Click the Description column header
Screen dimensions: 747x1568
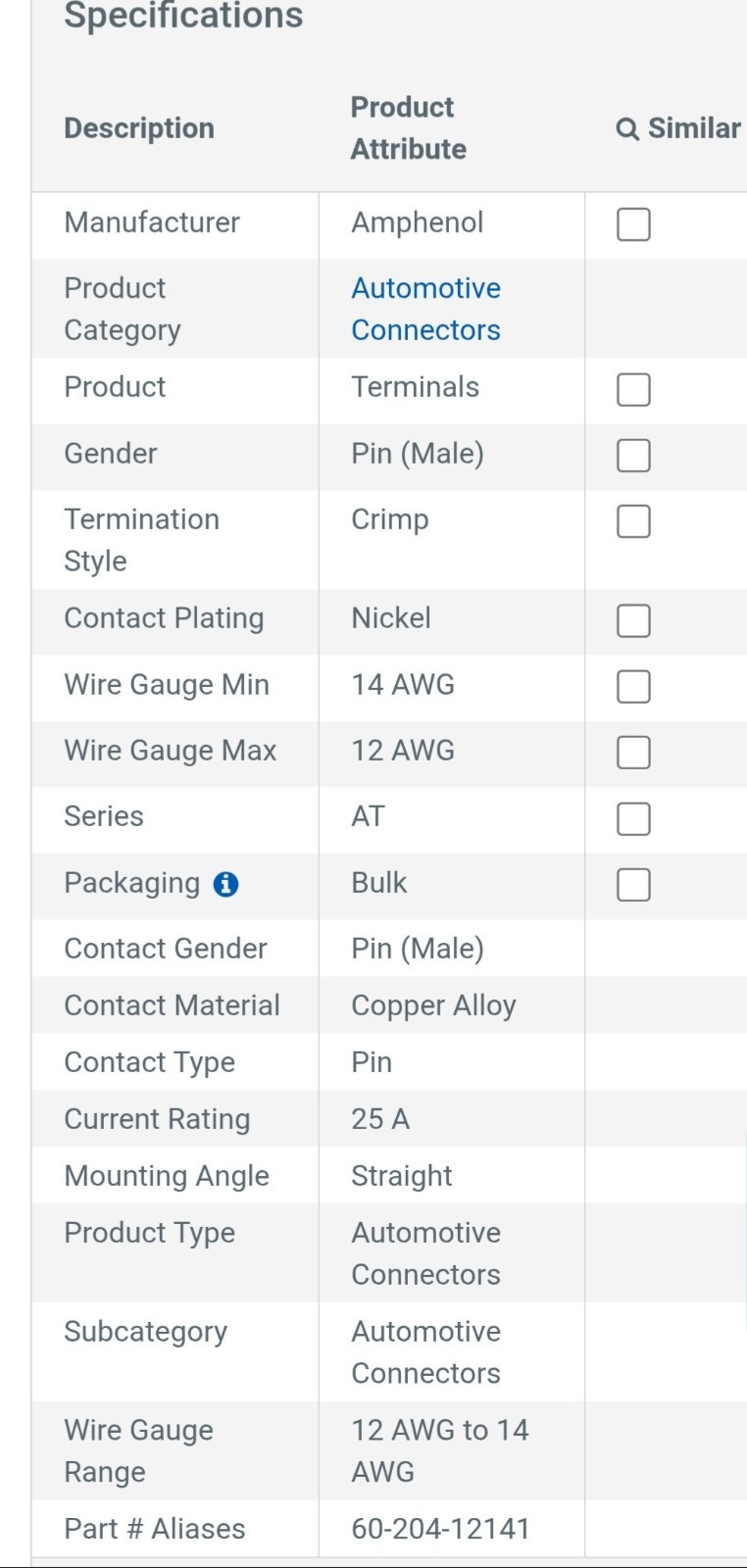(x=139, y=128)
